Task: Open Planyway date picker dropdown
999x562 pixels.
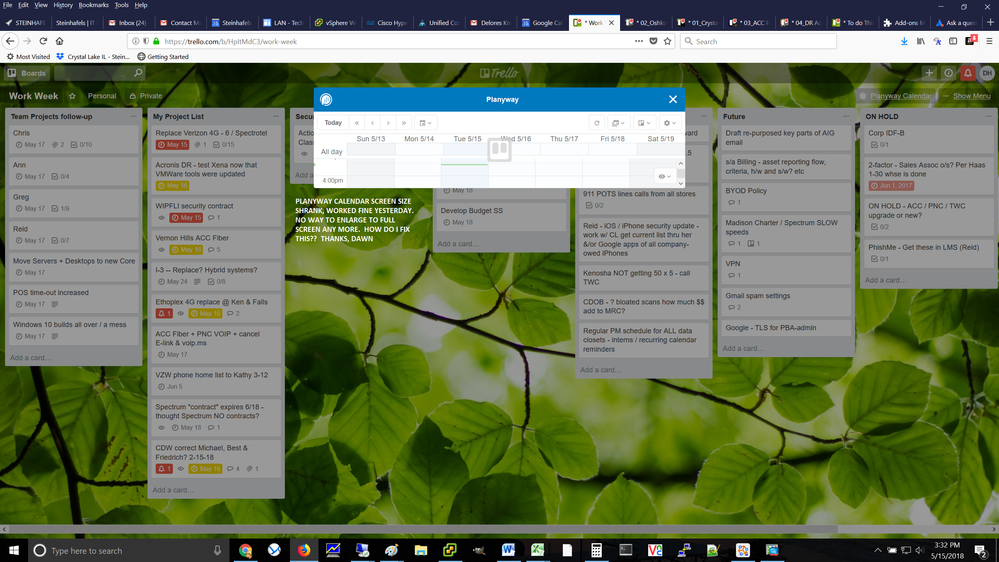Action: point(425,123)
